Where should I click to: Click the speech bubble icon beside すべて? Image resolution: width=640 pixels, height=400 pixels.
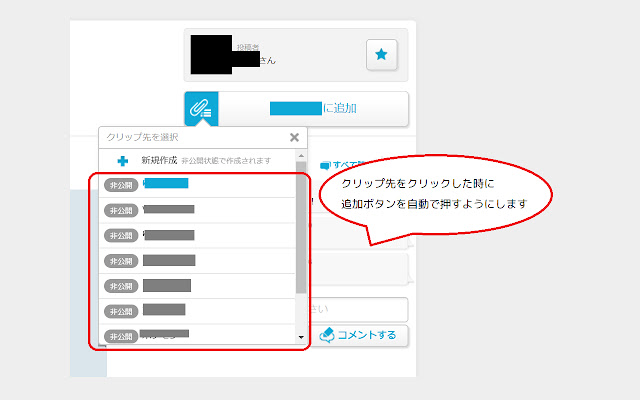[x=325, y=165]
